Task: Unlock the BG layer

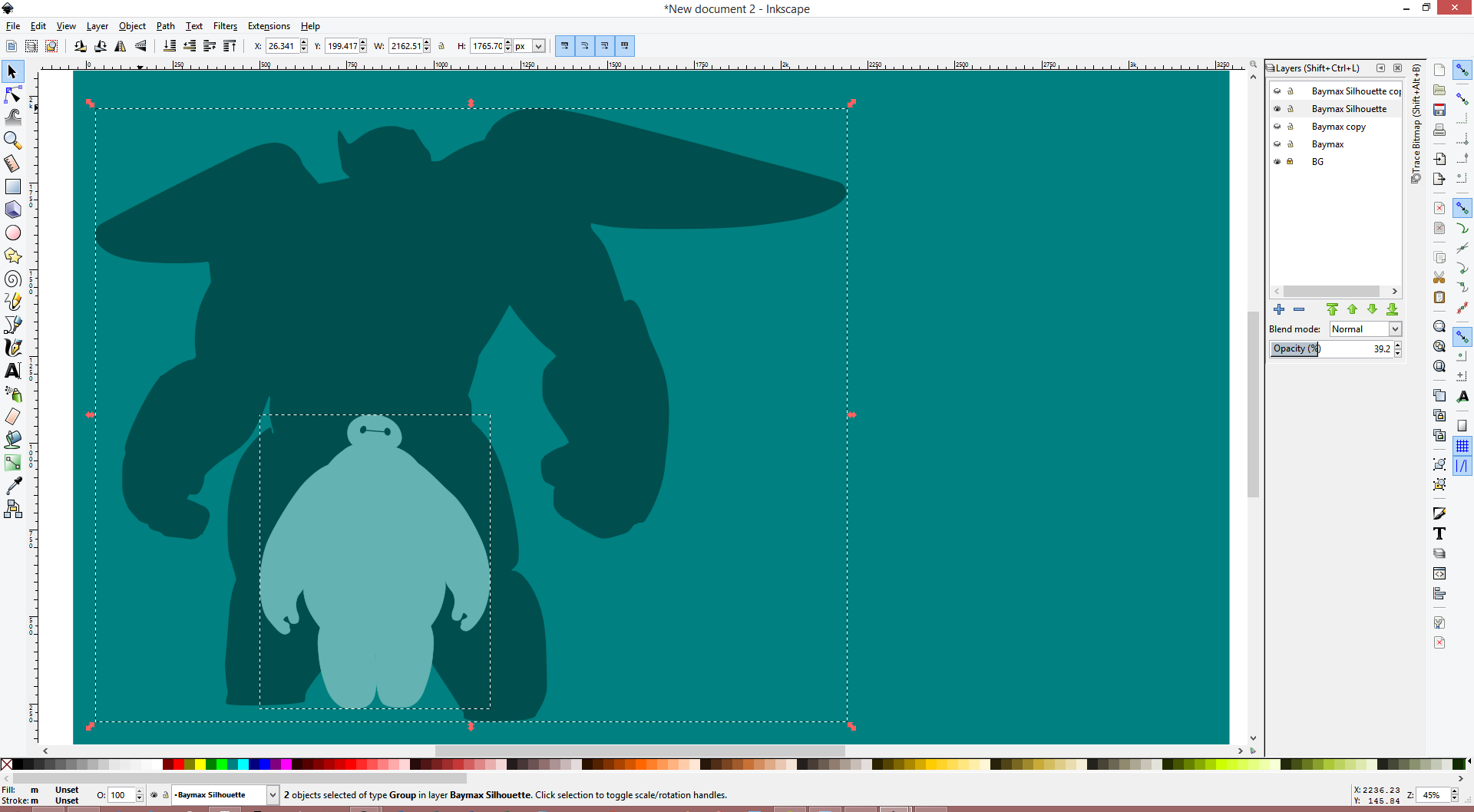Action: tap(1291, 162)
